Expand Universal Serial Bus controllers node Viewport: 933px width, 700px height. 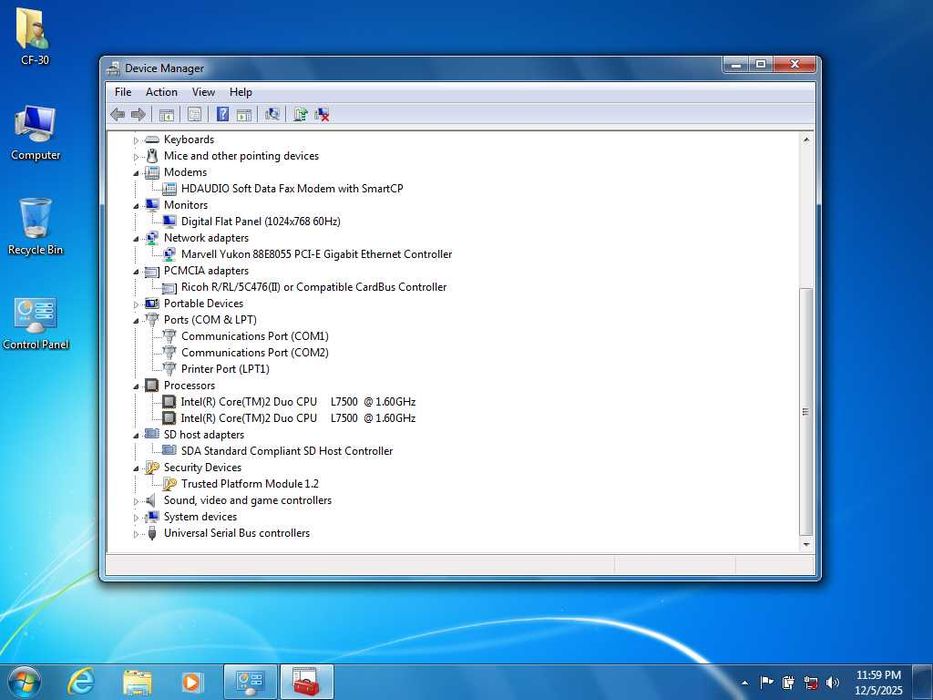click(136, 534)
